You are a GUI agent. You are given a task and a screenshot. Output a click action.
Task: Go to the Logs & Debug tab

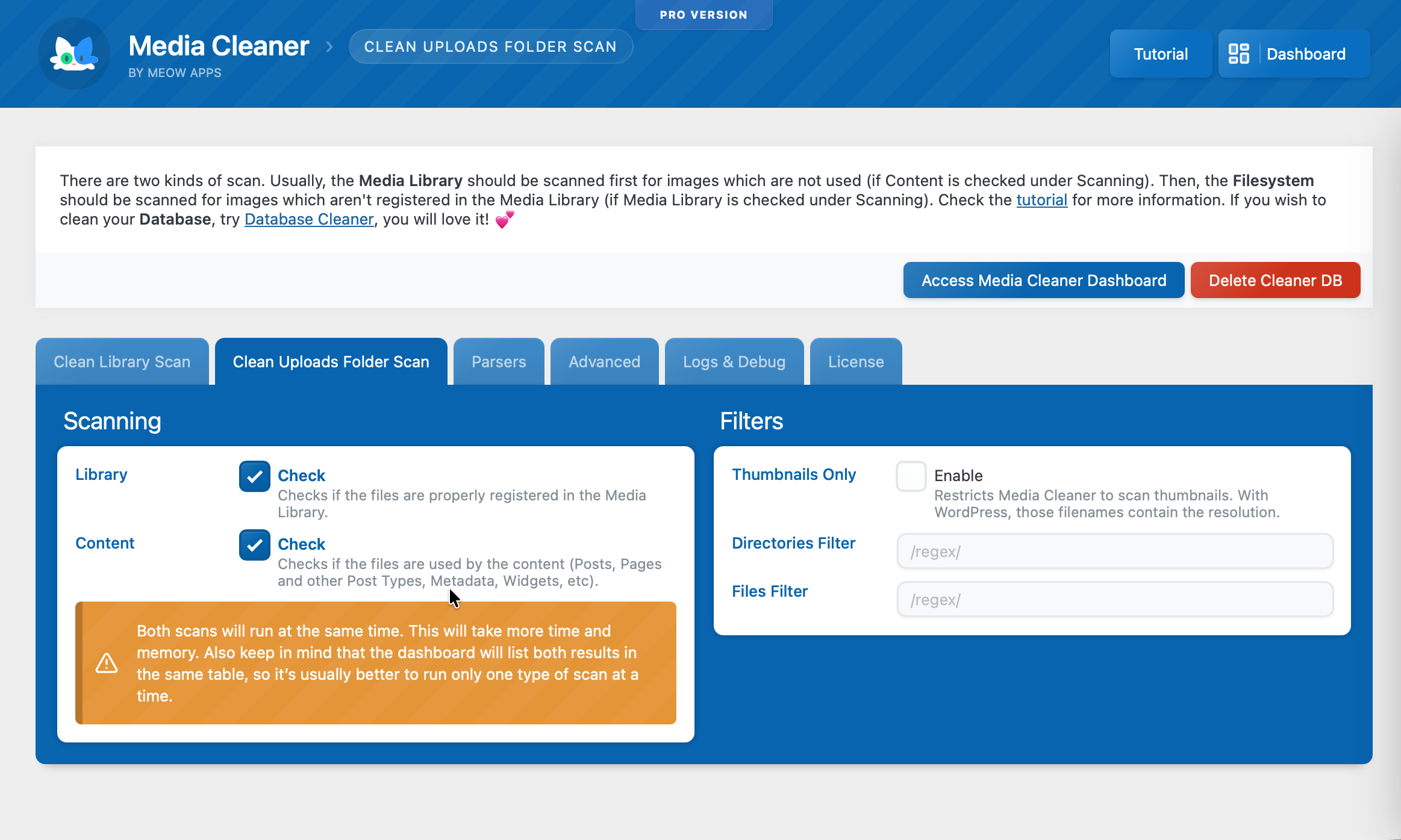click(734, 362)
